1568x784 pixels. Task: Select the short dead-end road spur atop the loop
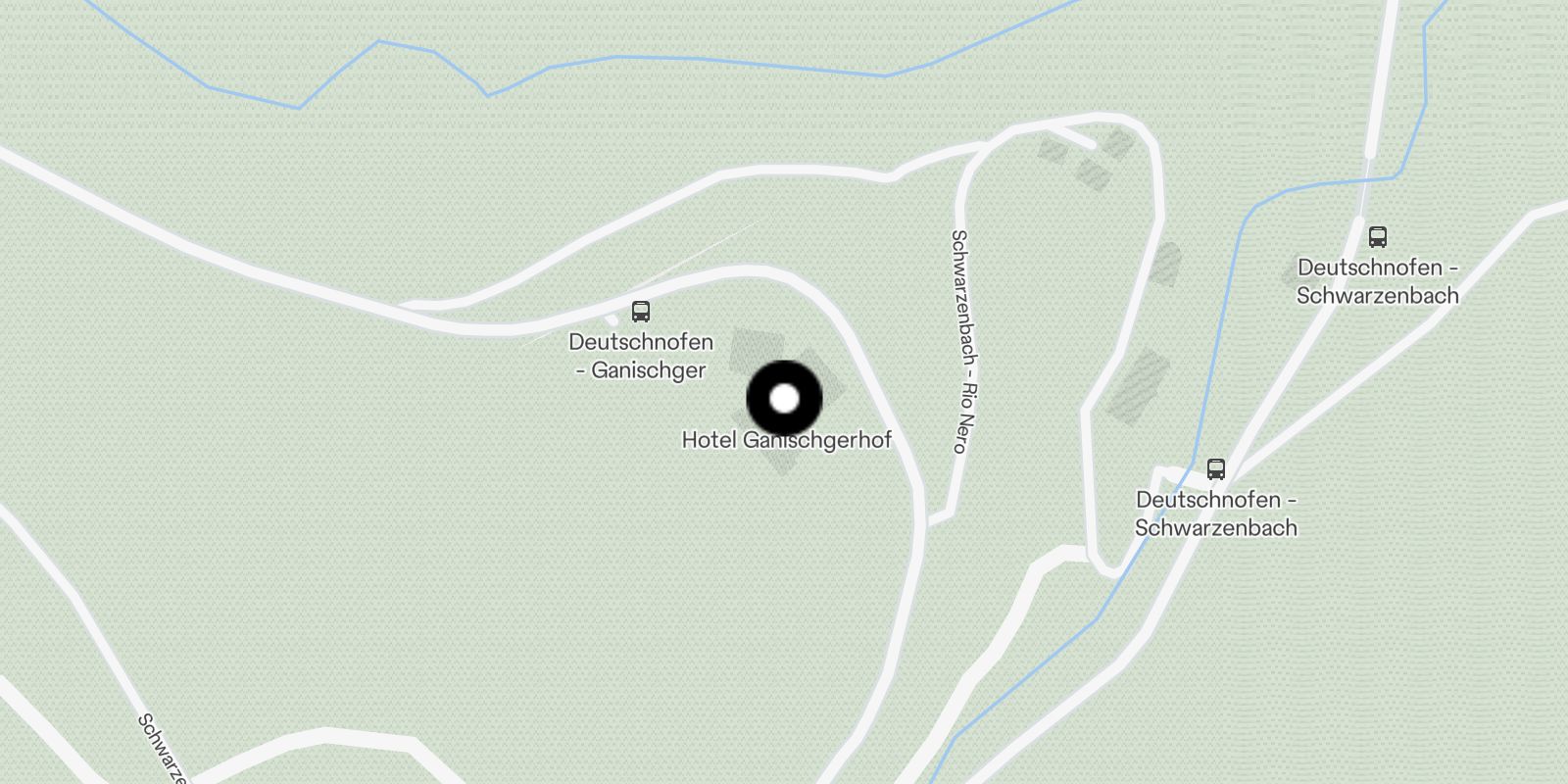[1069, 136]
